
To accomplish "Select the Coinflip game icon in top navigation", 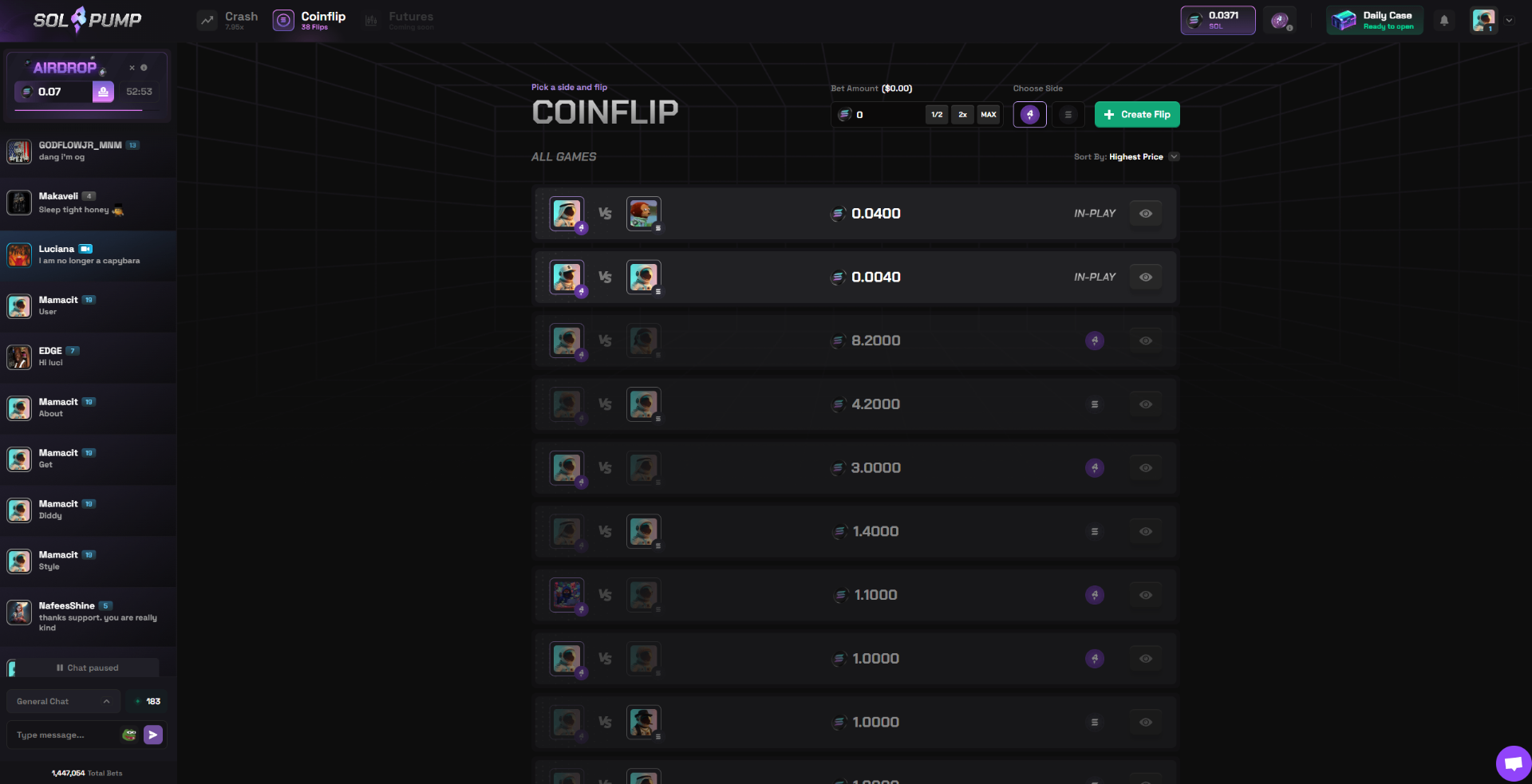I will click(282, 20).
